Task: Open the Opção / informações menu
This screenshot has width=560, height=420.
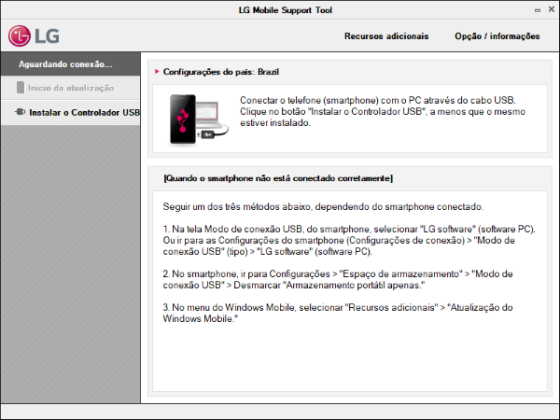Action: click(497, 36)
